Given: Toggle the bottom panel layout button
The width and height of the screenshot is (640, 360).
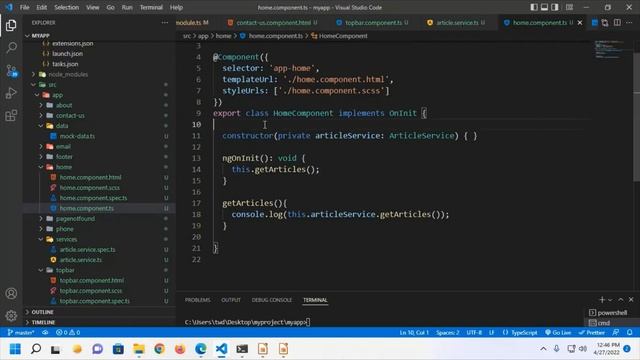Looking at the screenshot, I should pos(544,7).
